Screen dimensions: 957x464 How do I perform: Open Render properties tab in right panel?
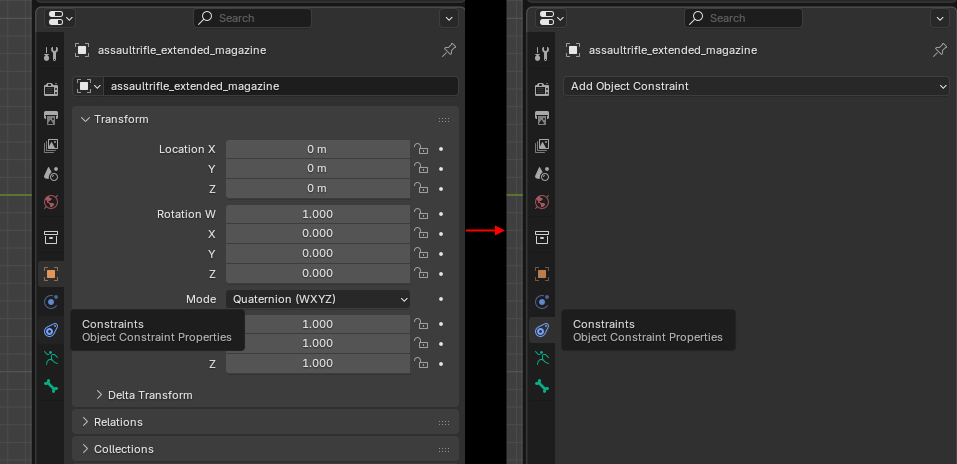tap(542, 89)
